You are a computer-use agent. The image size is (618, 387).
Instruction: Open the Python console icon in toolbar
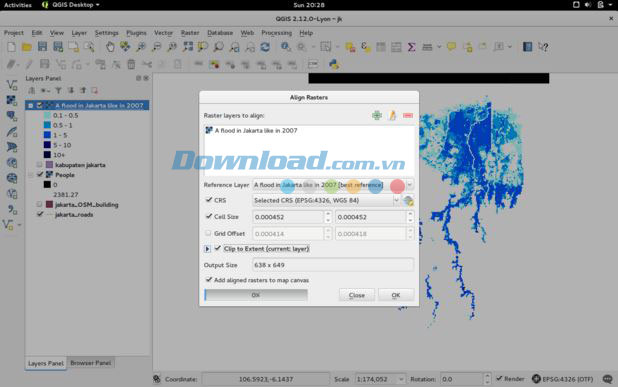pos(334,64)
